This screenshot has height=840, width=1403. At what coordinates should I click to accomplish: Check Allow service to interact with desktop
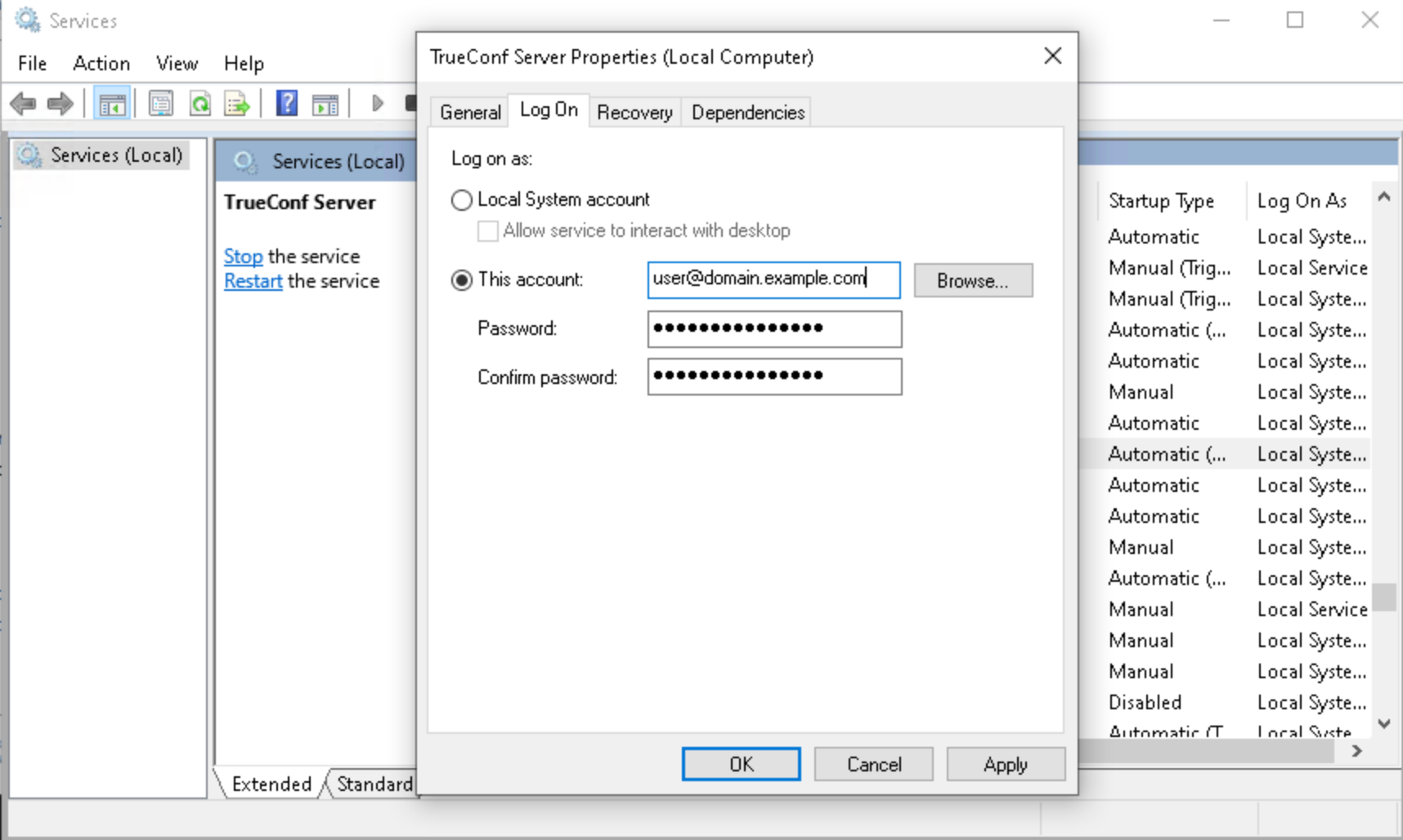(488, 231)
